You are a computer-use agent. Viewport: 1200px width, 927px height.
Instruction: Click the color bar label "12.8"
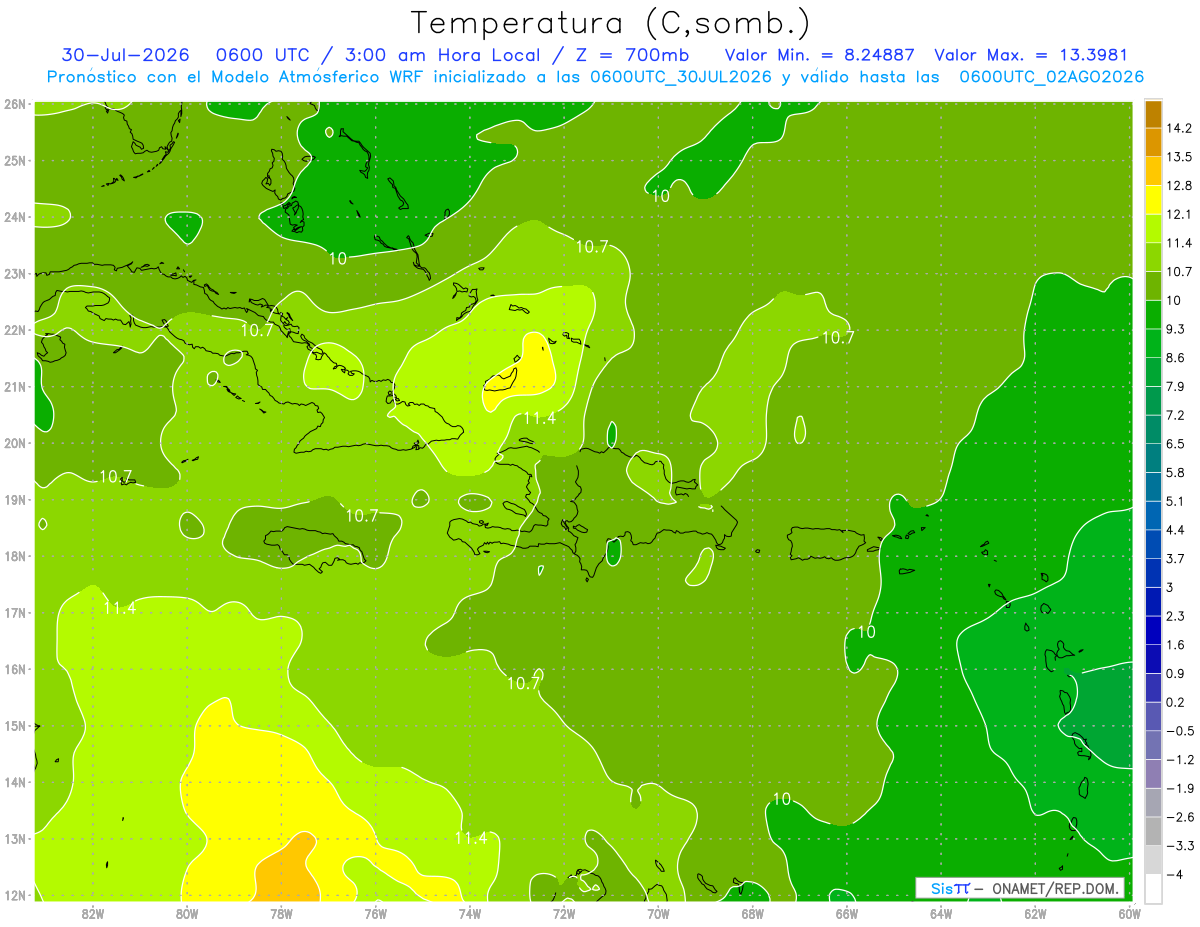[1179, 186]
